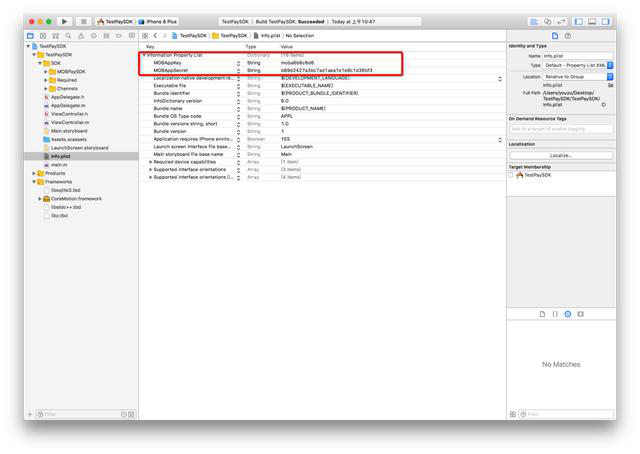Select AppDelegate.m in navigator
640x454 pixels.
pyautogui.click(x=68, y=105)
